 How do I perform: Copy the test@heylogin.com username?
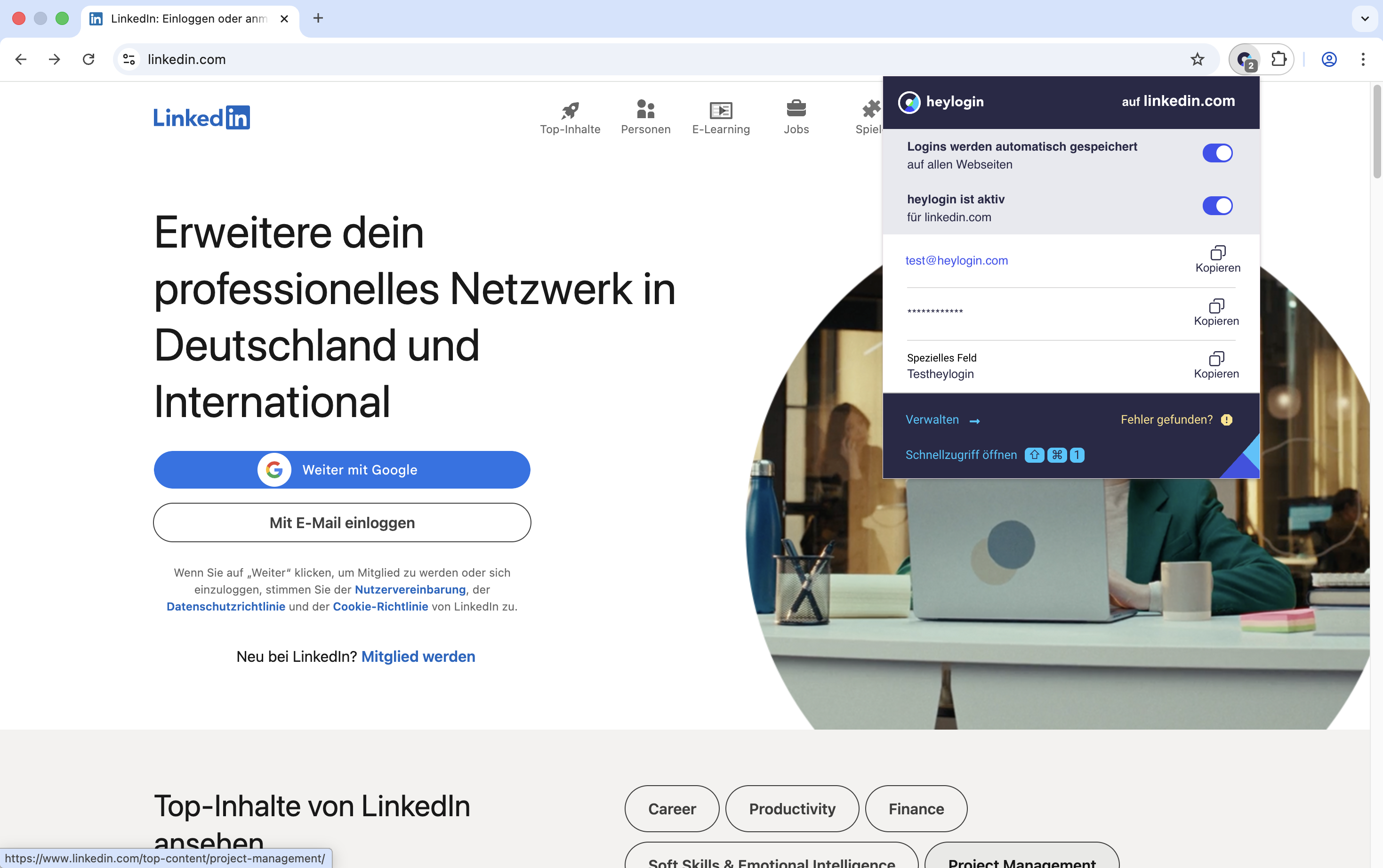coord(1218,259)
